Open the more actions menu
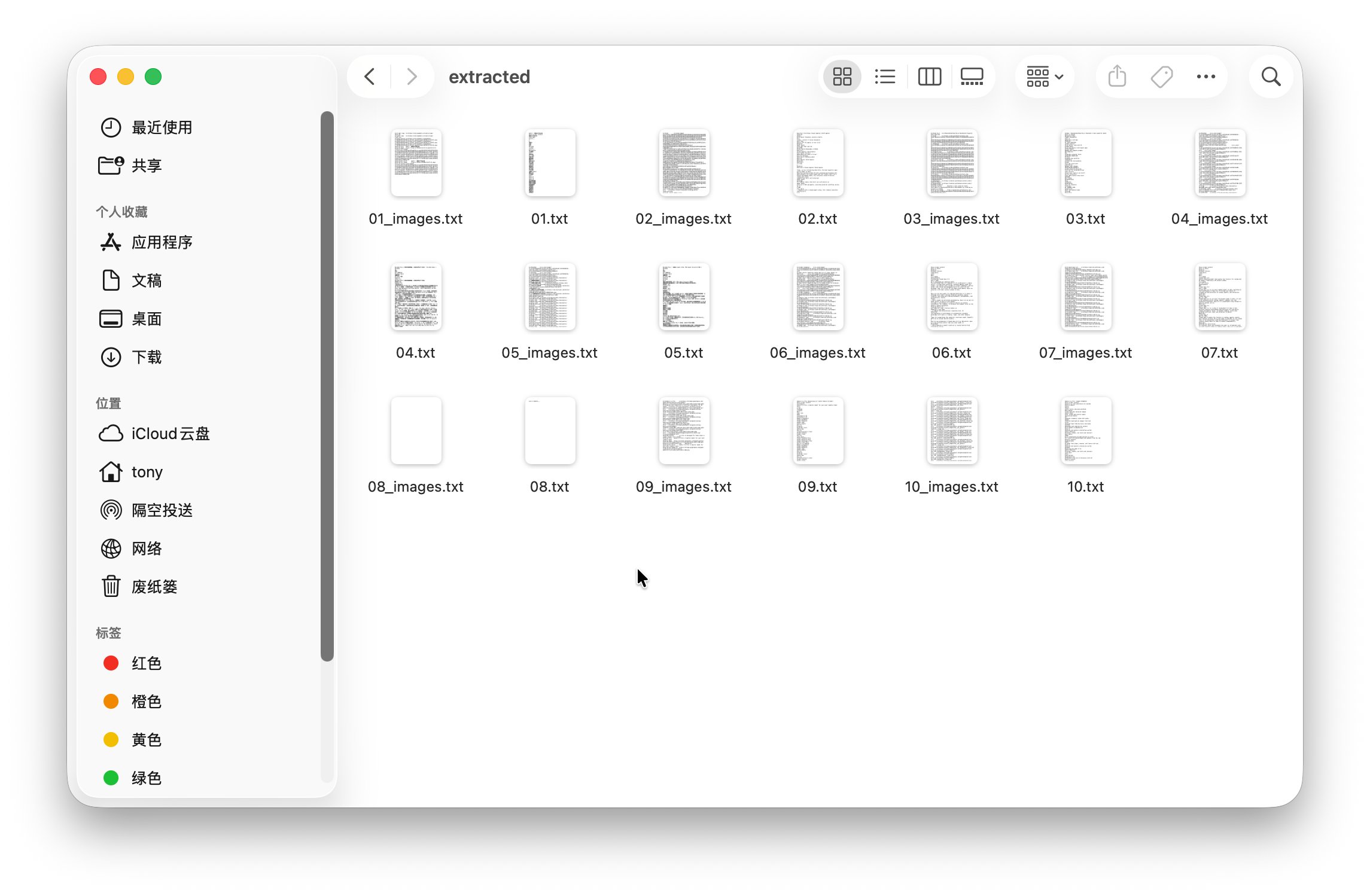 (1205, 77)
